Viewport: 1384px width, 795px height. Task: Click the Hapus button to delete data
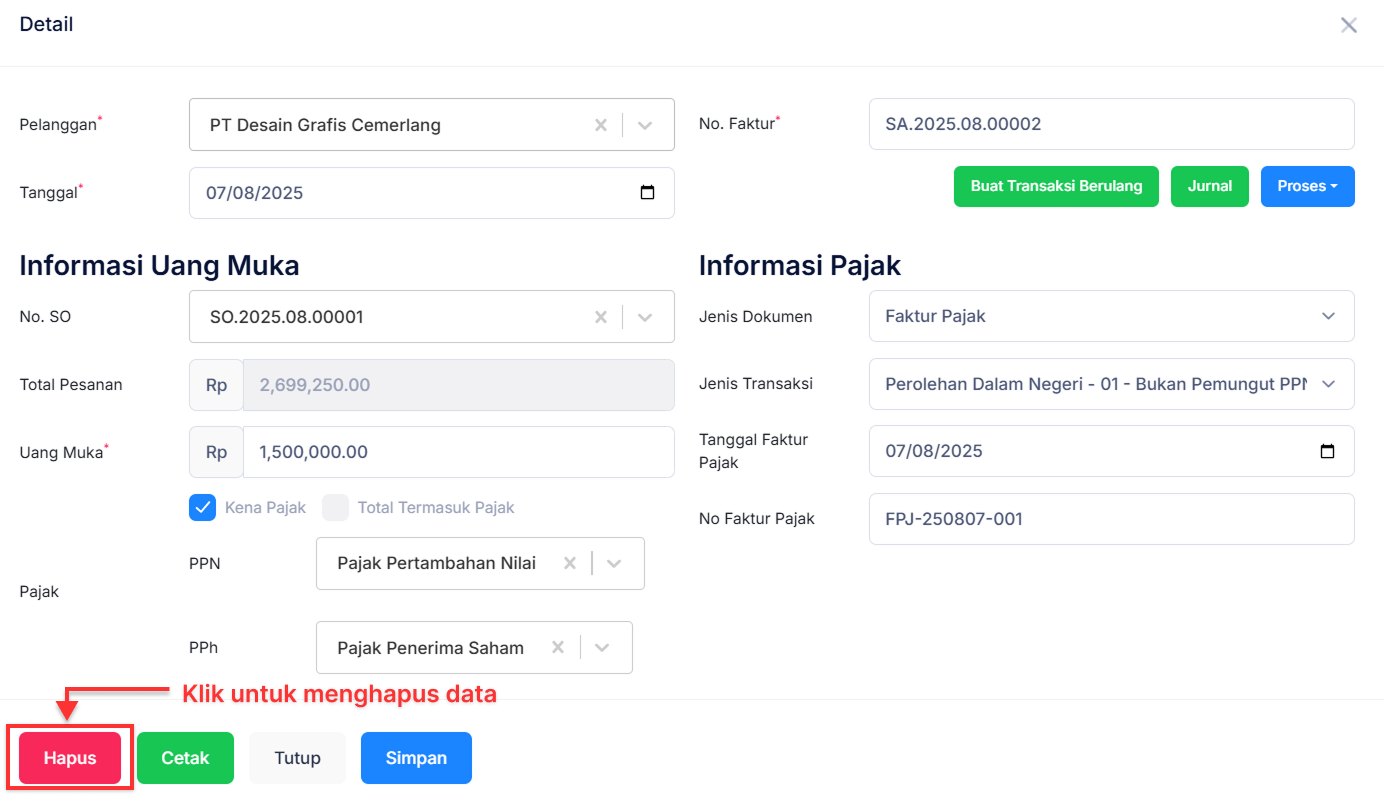click(x=68, y=757)
